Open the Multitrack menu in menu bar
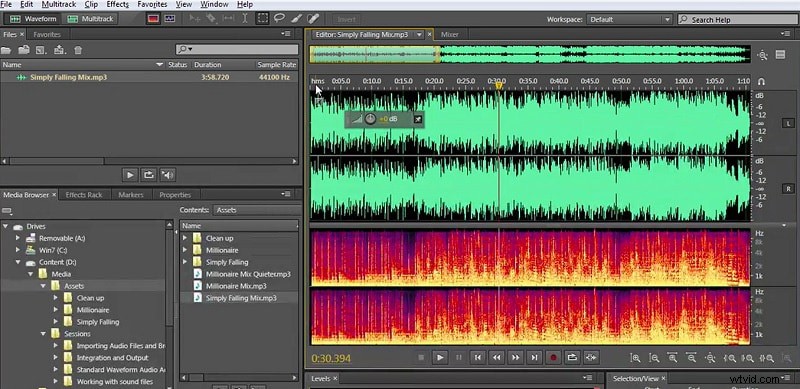The image size is (800, 389). click(59, 4)
